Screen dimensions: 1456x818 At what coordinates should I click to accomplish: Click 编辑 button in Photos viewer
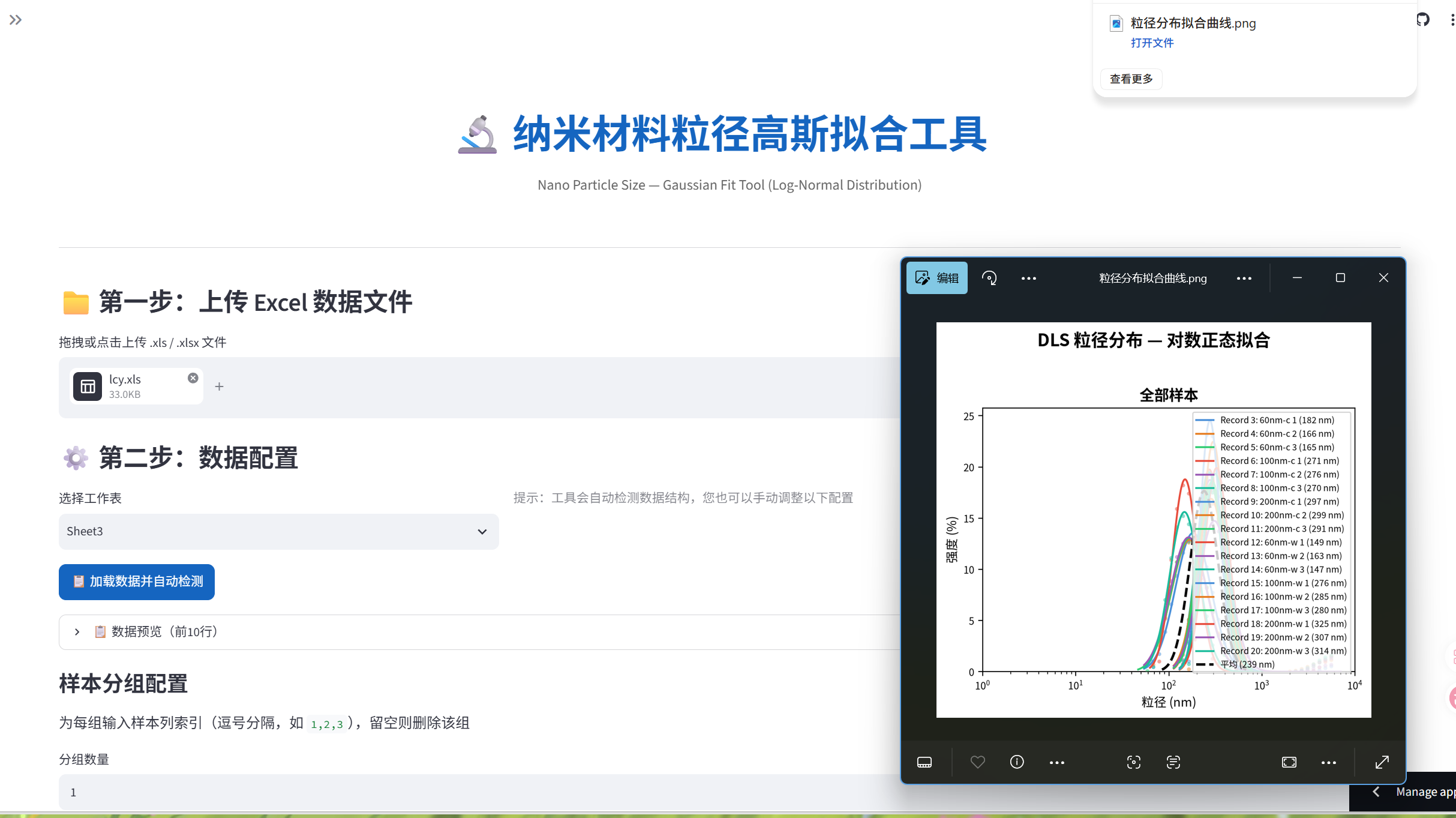point(936,278)
